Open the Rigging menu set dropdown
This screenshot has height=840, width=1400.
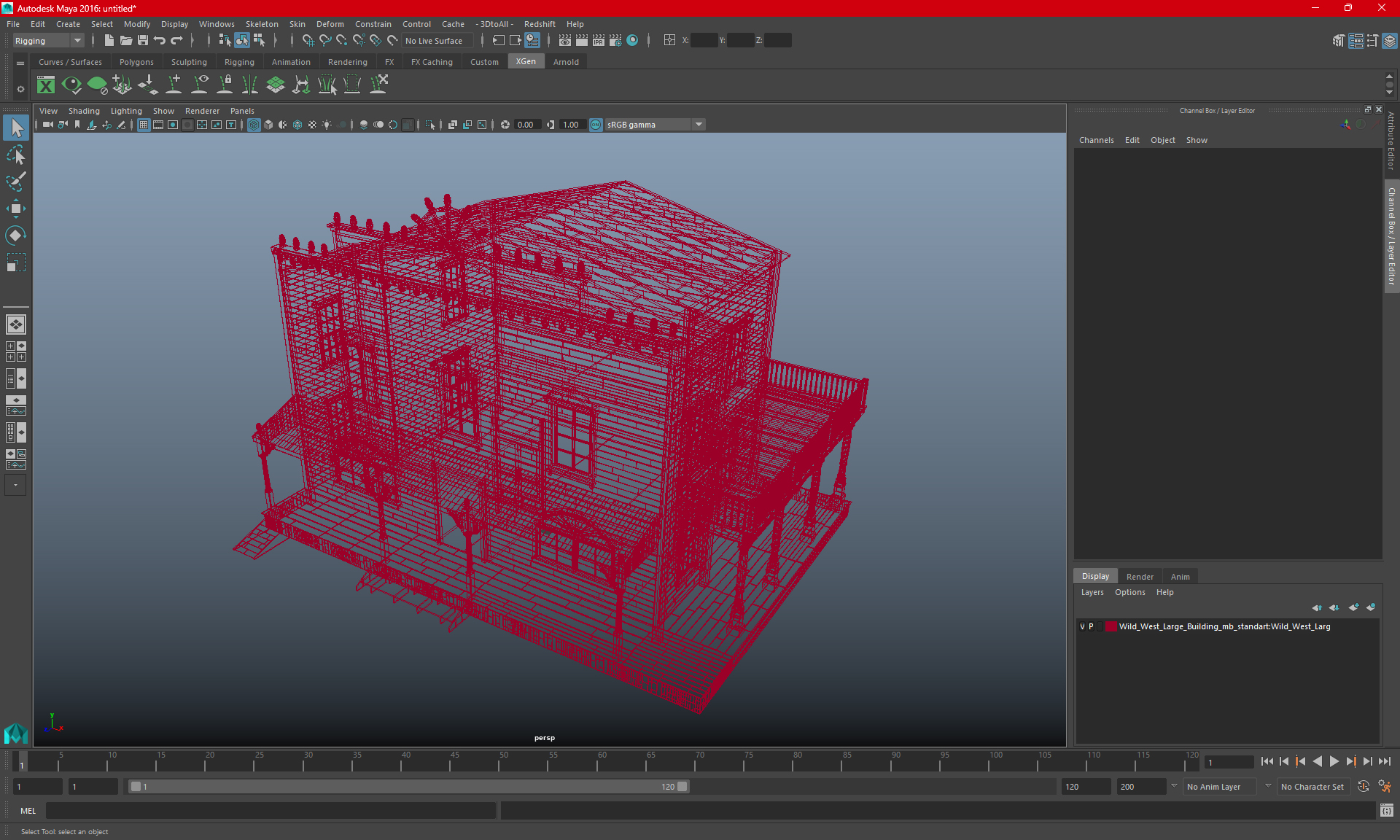tap(48, 41)
